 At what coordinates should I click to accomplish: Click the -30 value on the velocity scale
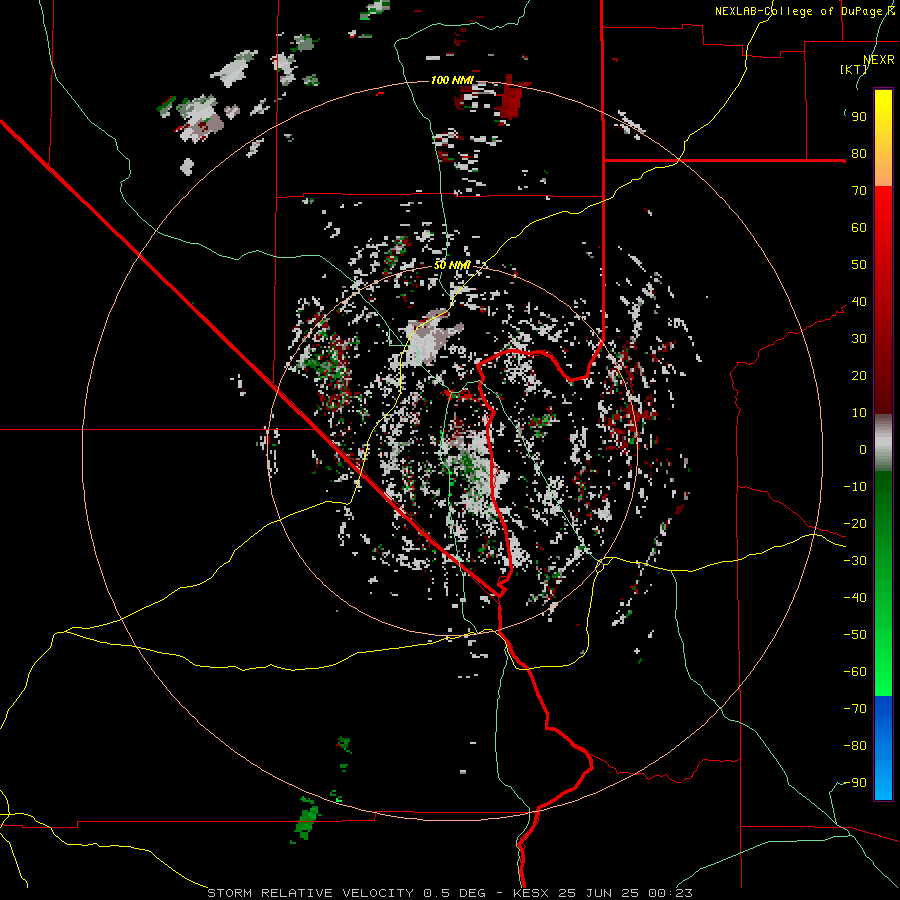tap(855, 561)
